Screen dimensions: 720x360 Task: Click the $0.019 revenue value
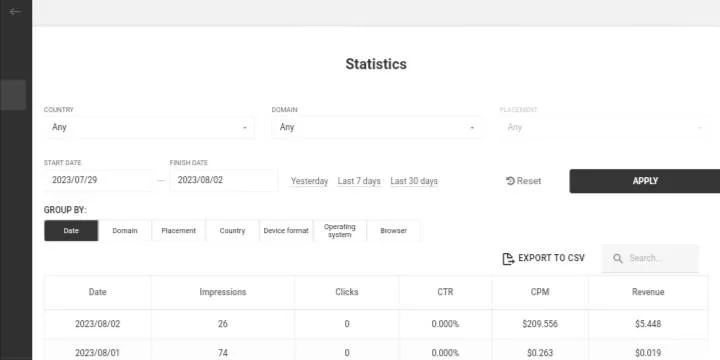coord(648,353)
